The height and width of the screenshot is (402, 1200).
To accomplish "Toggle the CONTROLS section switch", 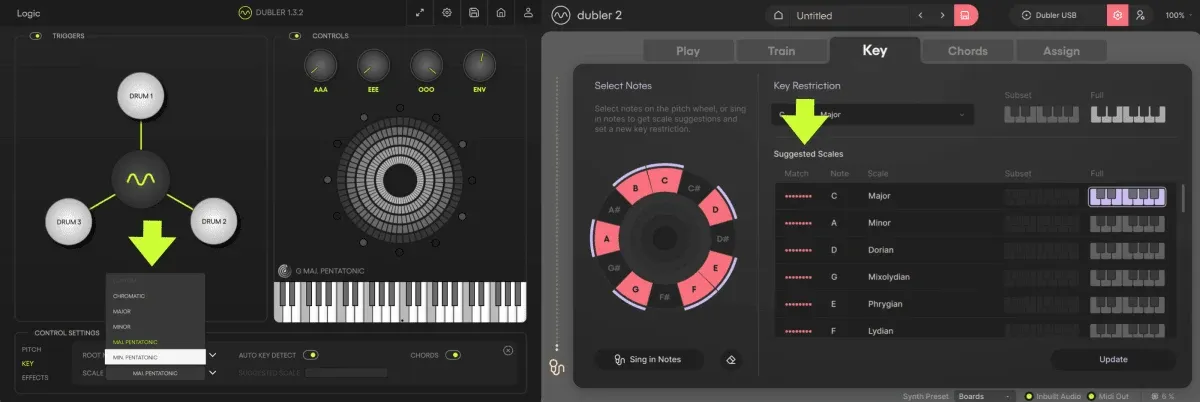I will click(x=295, y=36).
